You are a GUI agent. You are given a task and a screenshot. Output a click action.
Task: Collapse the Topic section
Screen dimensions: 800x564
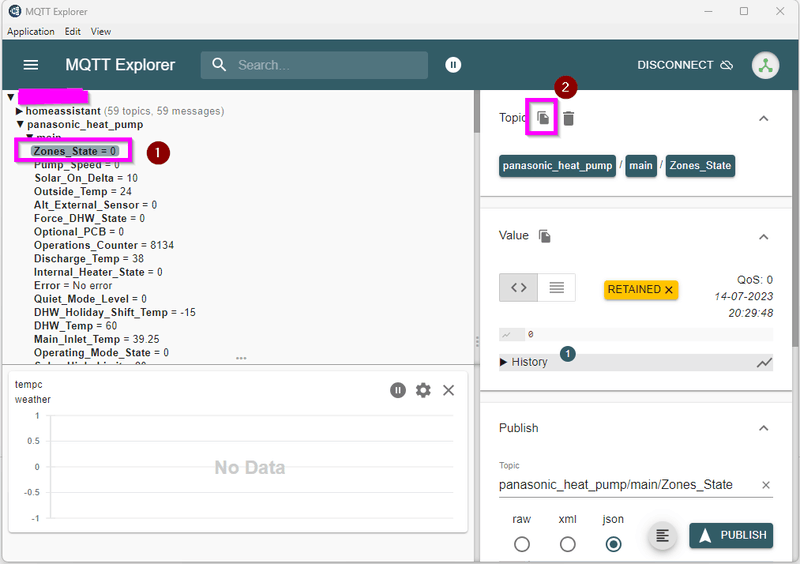[x=763, y=118]
